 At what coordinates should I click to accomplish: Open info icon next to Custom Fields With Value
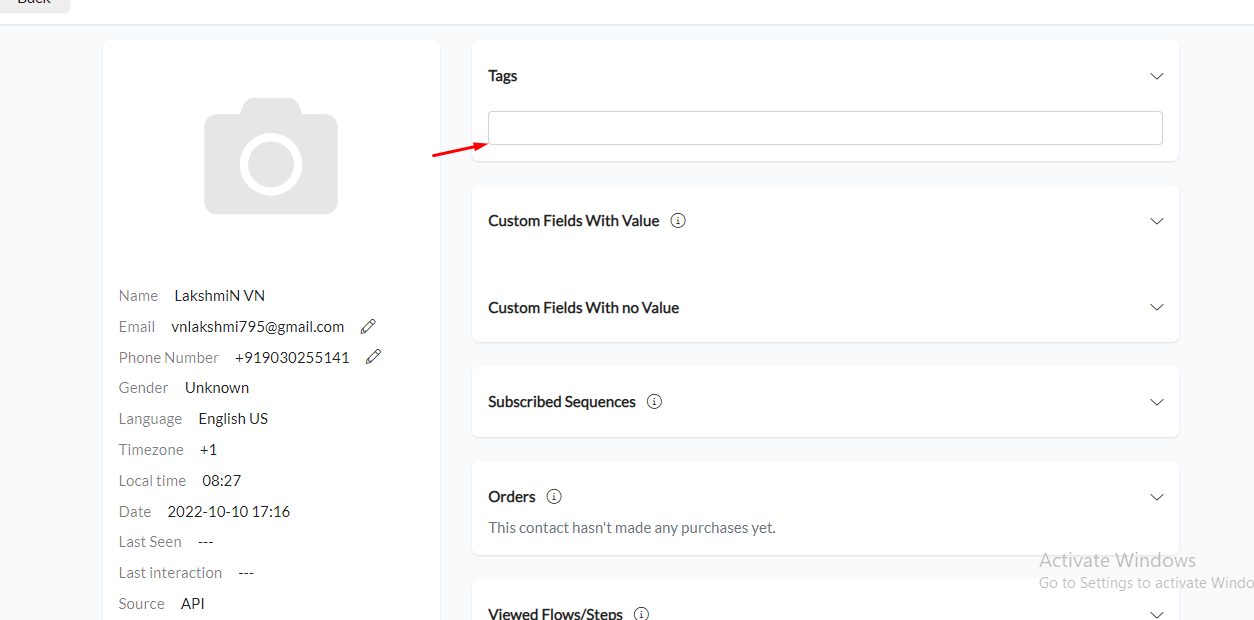click(678, 220)
